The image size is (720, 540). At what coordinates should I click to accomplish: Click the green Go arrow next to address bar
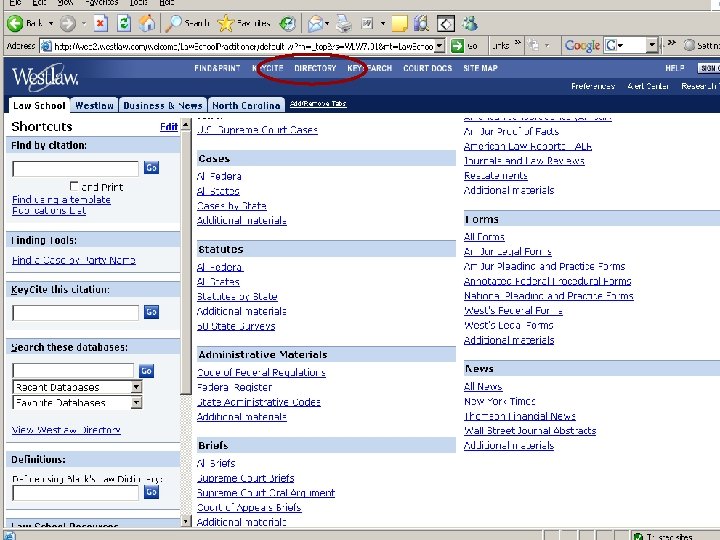[457, 46]
